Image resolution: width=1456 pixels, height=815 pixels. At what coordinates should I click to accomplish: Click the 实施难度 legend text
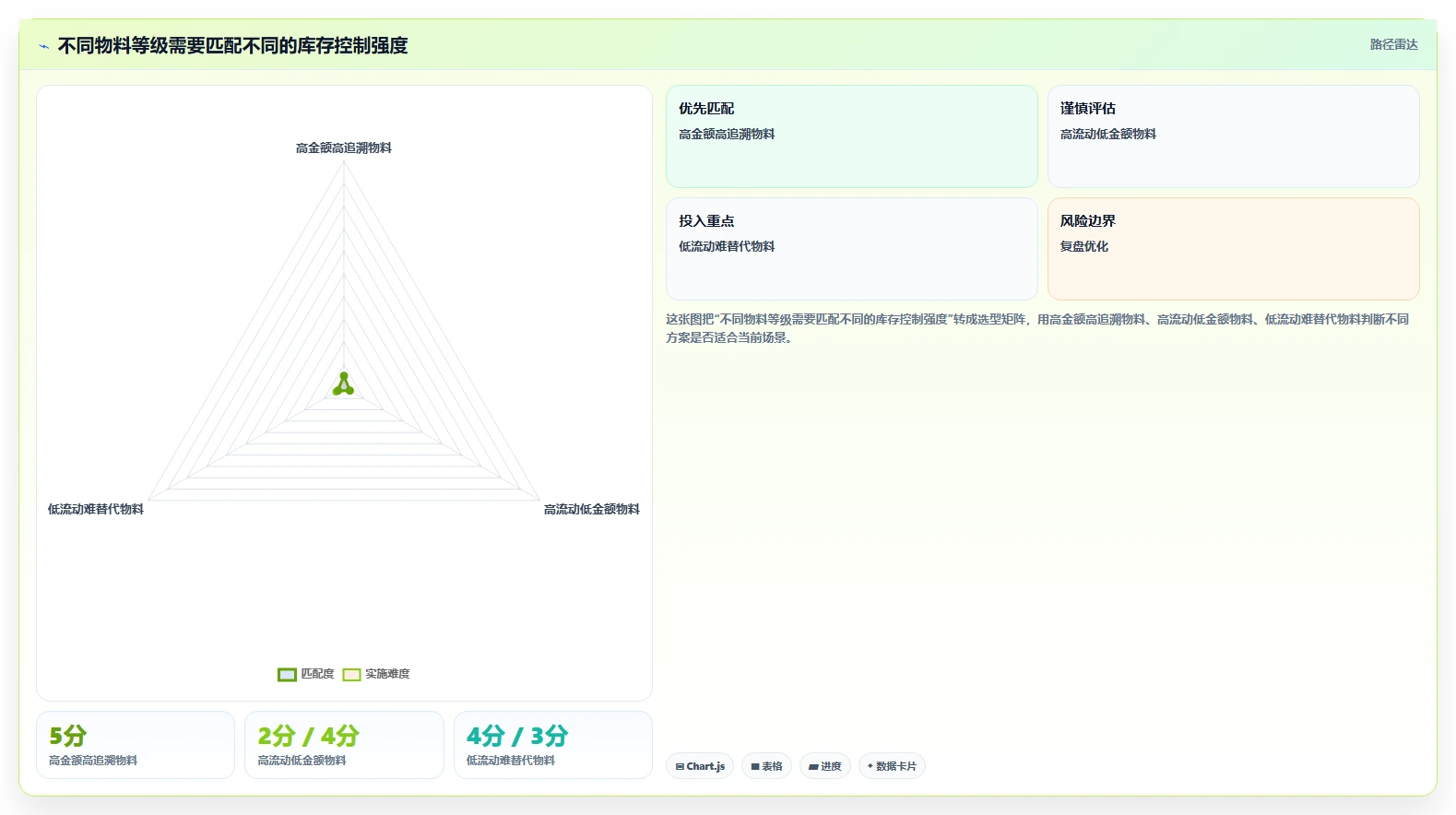387,675
